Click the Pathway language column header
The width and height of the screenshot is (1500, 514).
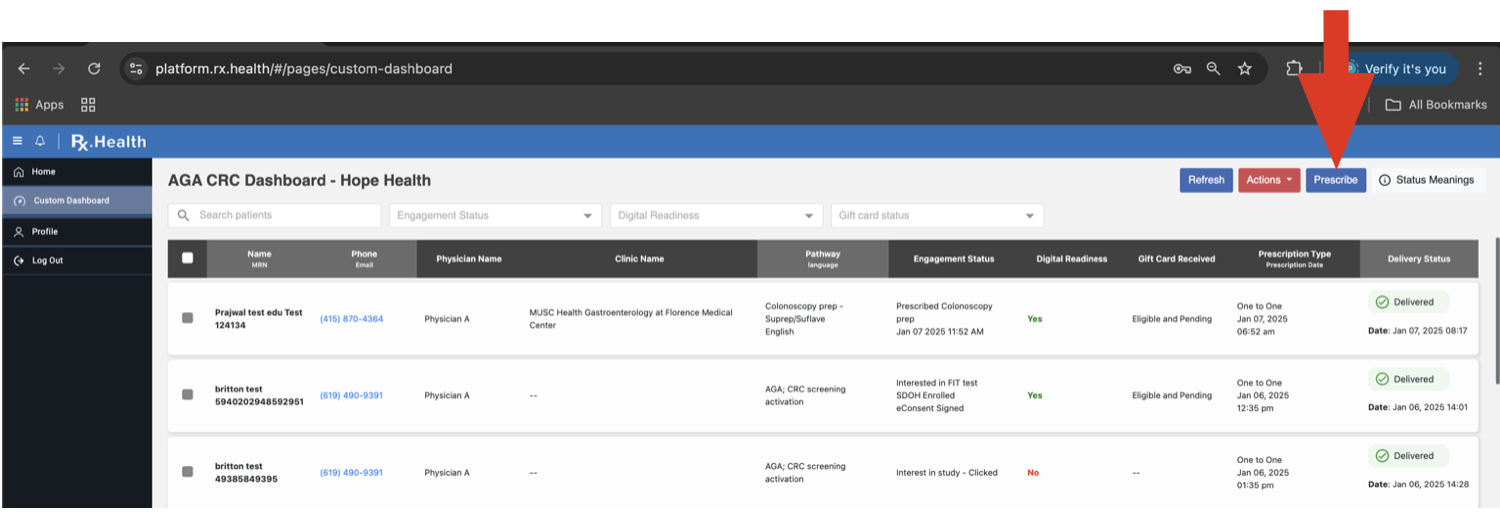point(823,258)
